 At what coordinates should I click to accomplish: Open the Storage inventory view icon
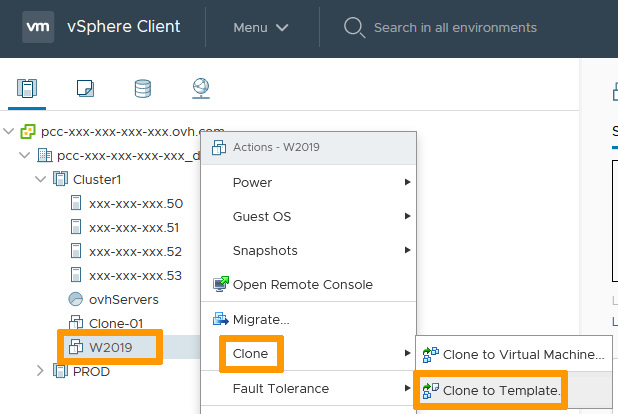(143, 89)
